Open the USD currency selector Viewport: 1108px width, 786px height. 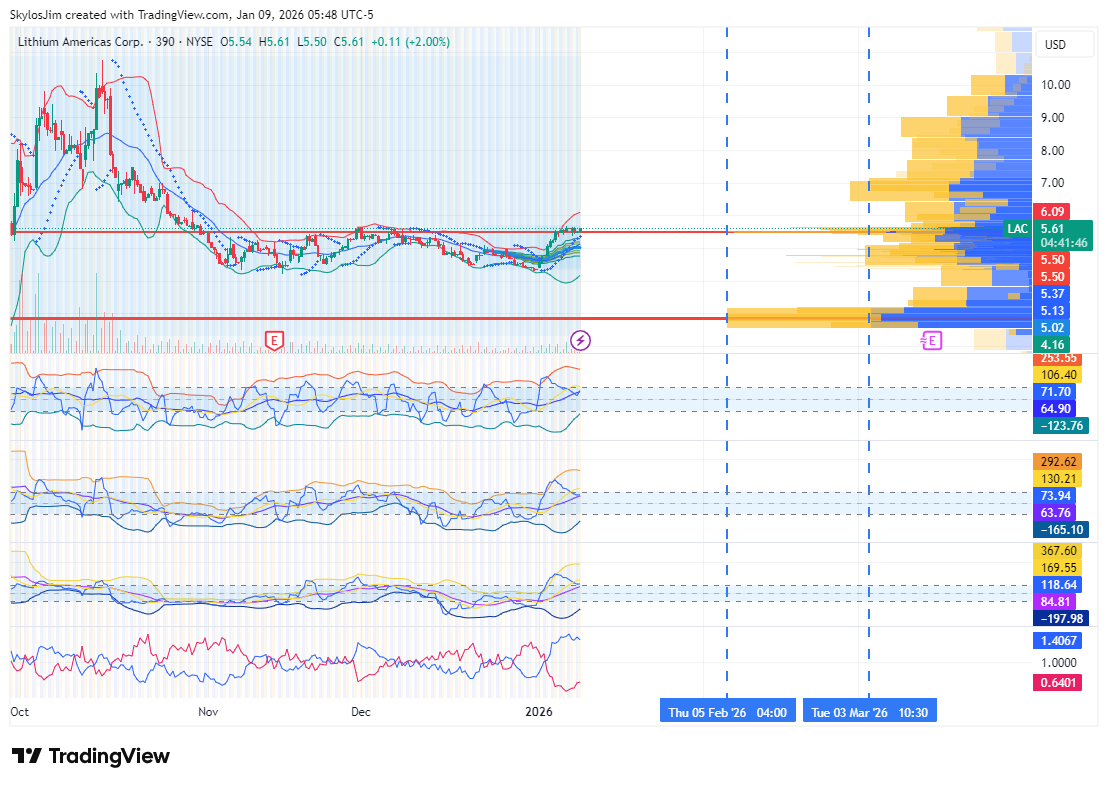1055,45
